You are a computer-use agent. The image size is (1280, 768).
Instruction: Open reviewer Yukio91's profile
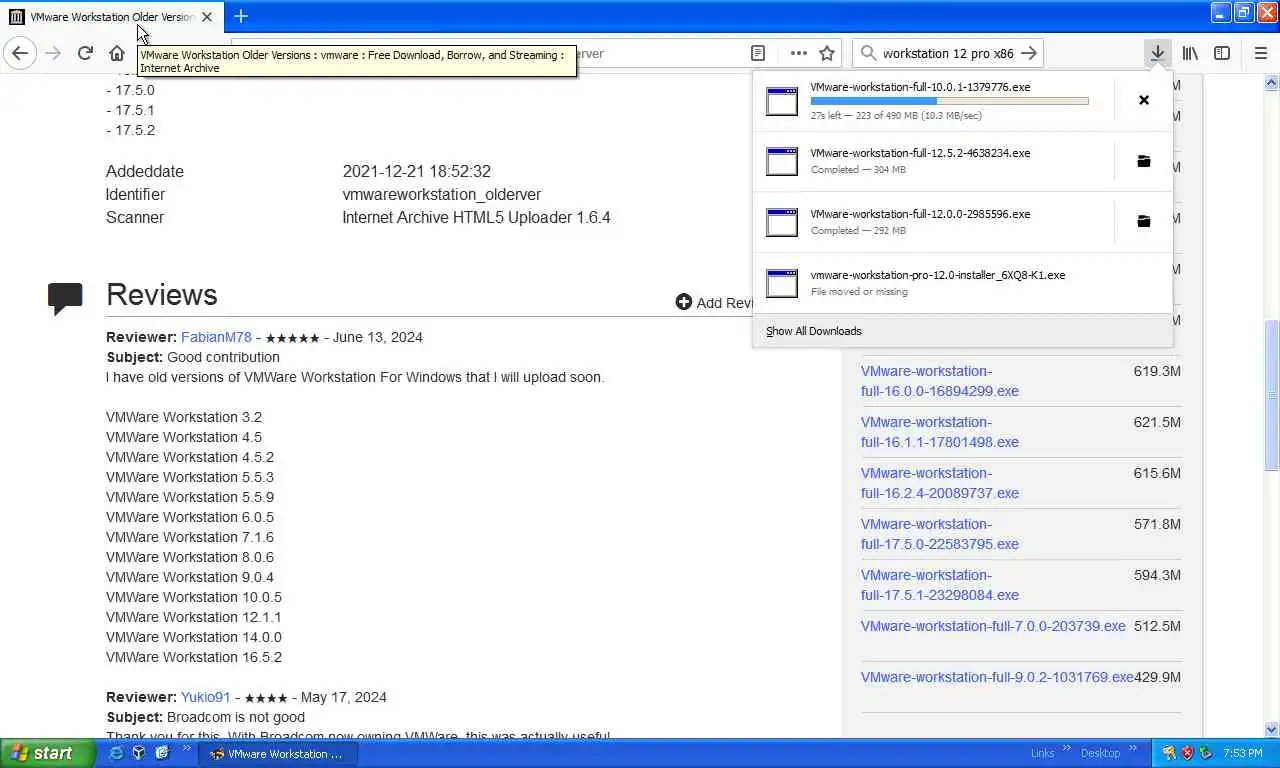point(205,697)
